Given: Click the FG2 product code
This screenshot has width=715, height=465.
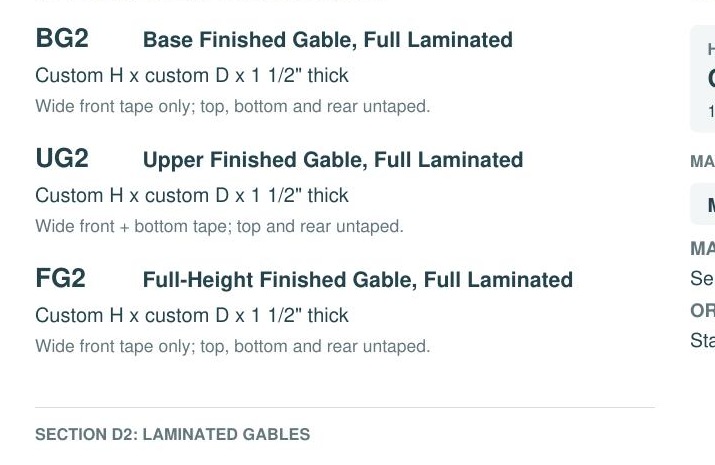Looking at the screenshot, I should pyautogui.click(x=61, y=278).
